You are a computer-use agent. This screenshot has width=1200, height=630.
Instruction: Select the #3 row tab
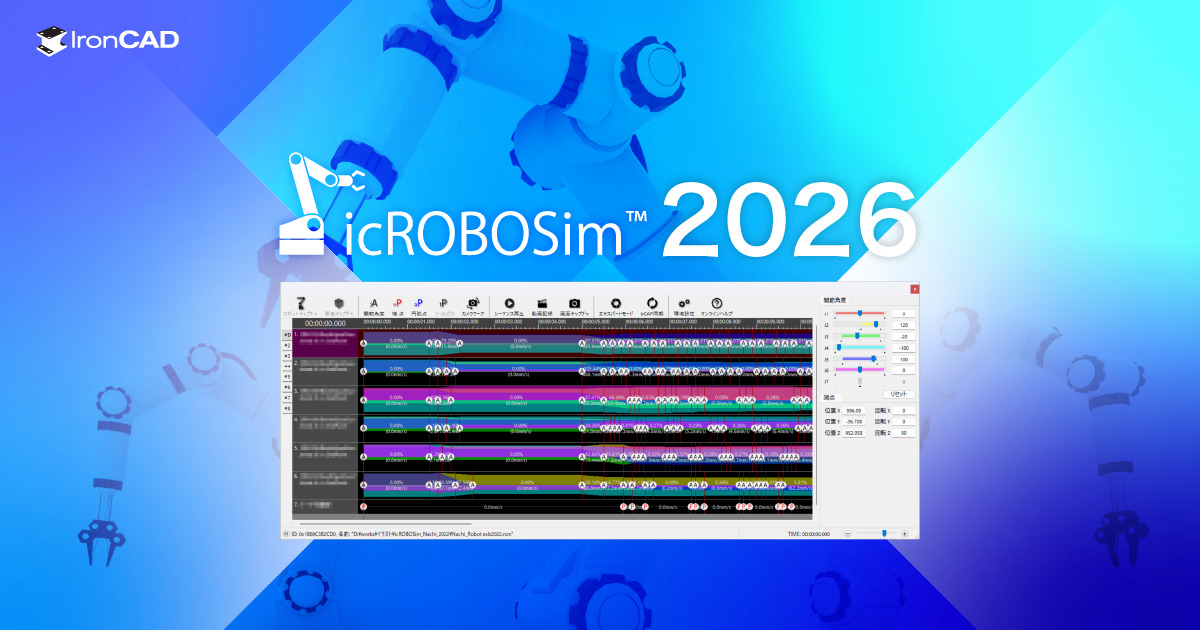pyautogui.click(x=287, y=356)
